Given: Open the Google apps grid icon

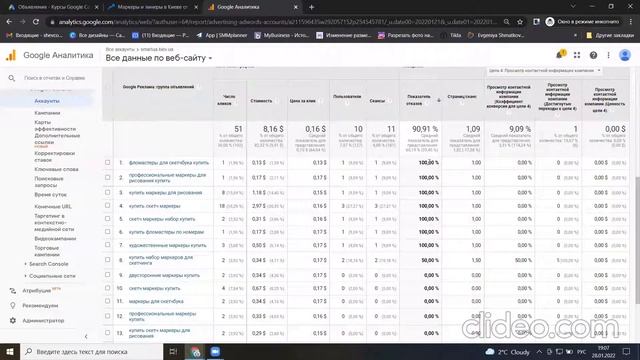Looking at the screenshot, I should pos(577,55).
